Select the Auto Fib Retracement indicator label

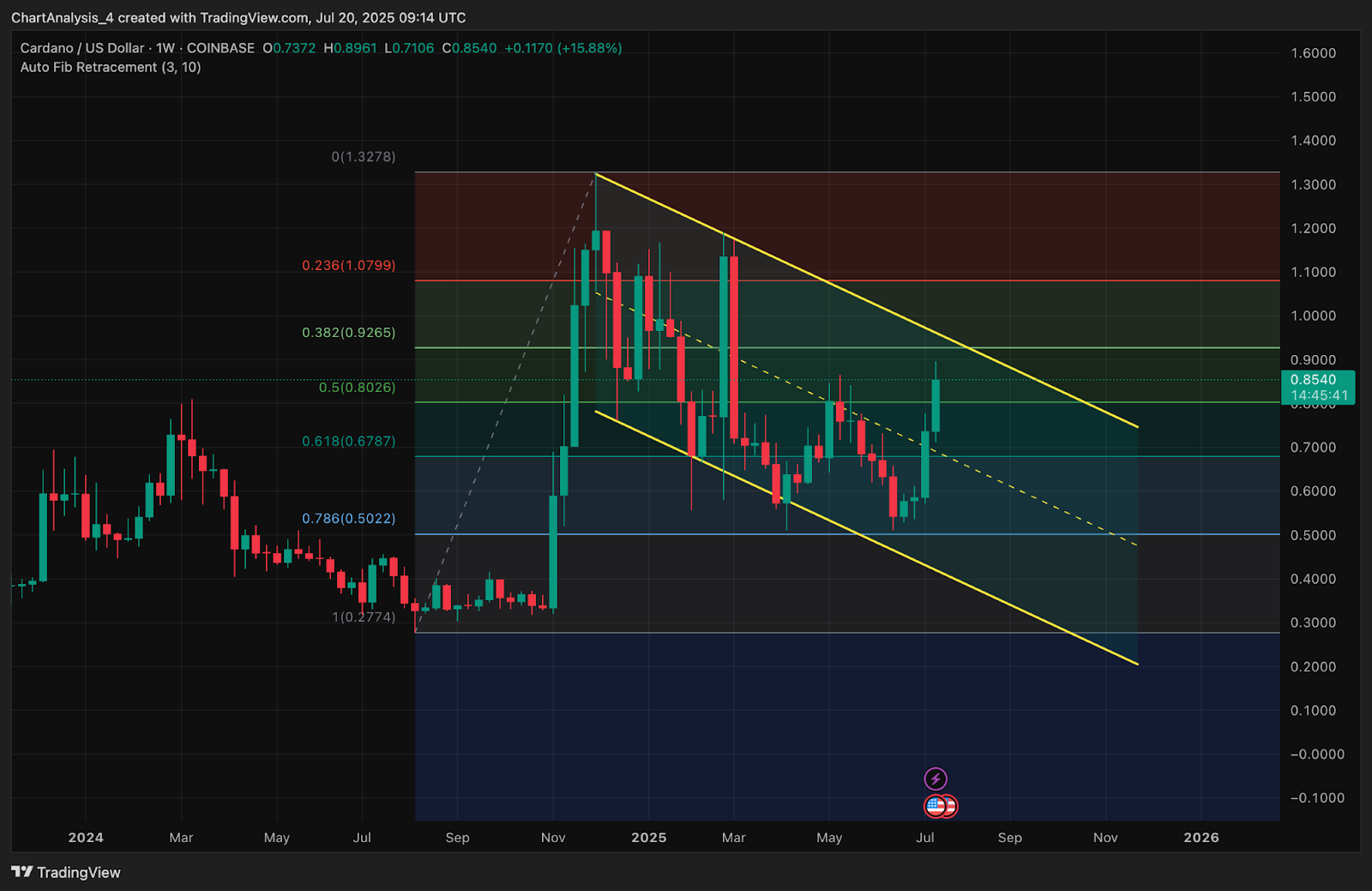tap(111, 67)
